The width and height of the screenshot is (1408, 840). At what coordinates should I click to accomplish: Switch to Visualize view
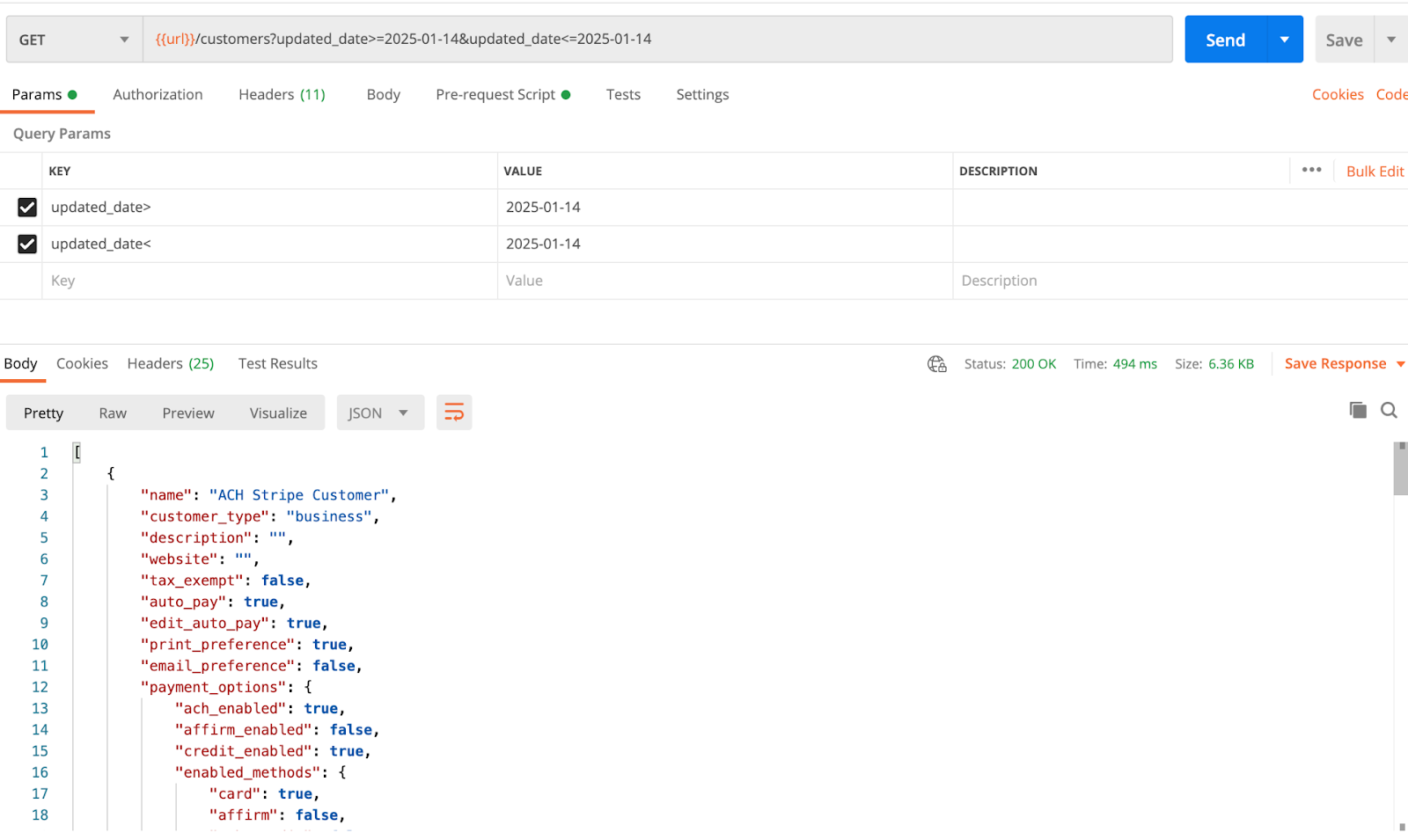278,413
